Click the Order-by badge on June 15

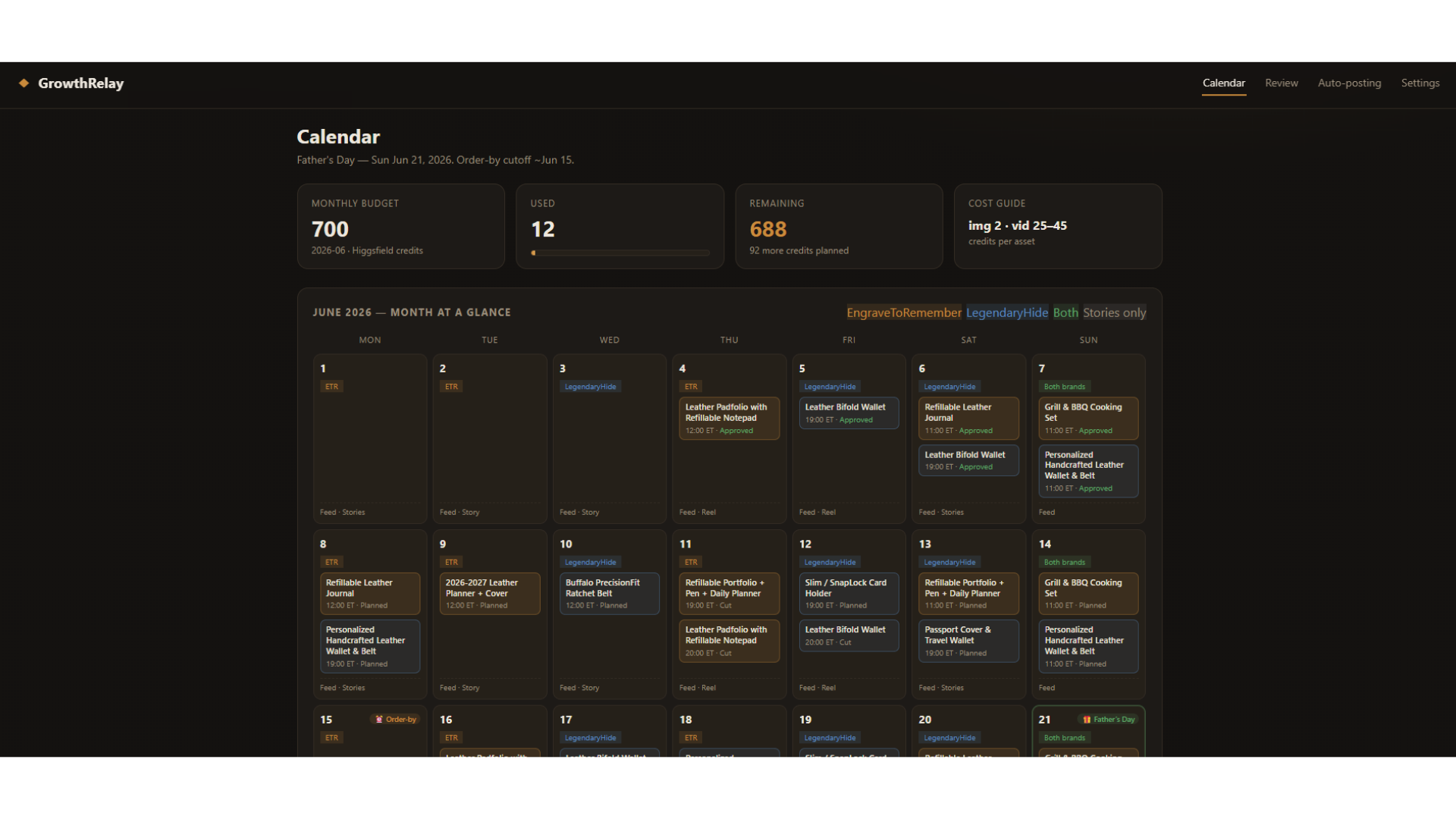(396, 720)
